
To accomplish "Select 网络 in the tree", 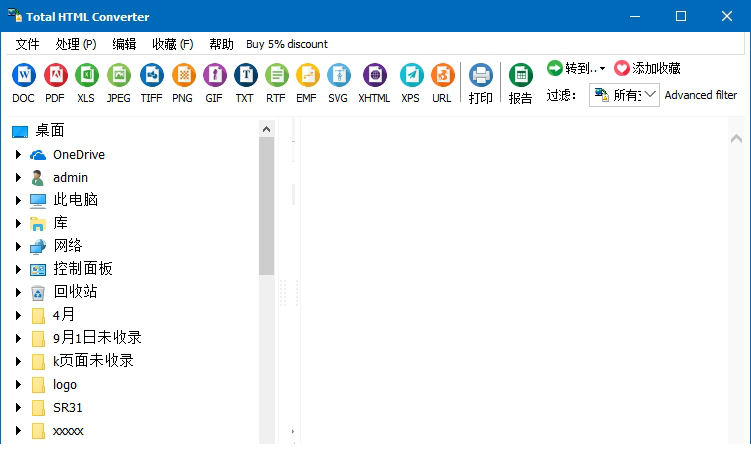I will tap(68, 246).
